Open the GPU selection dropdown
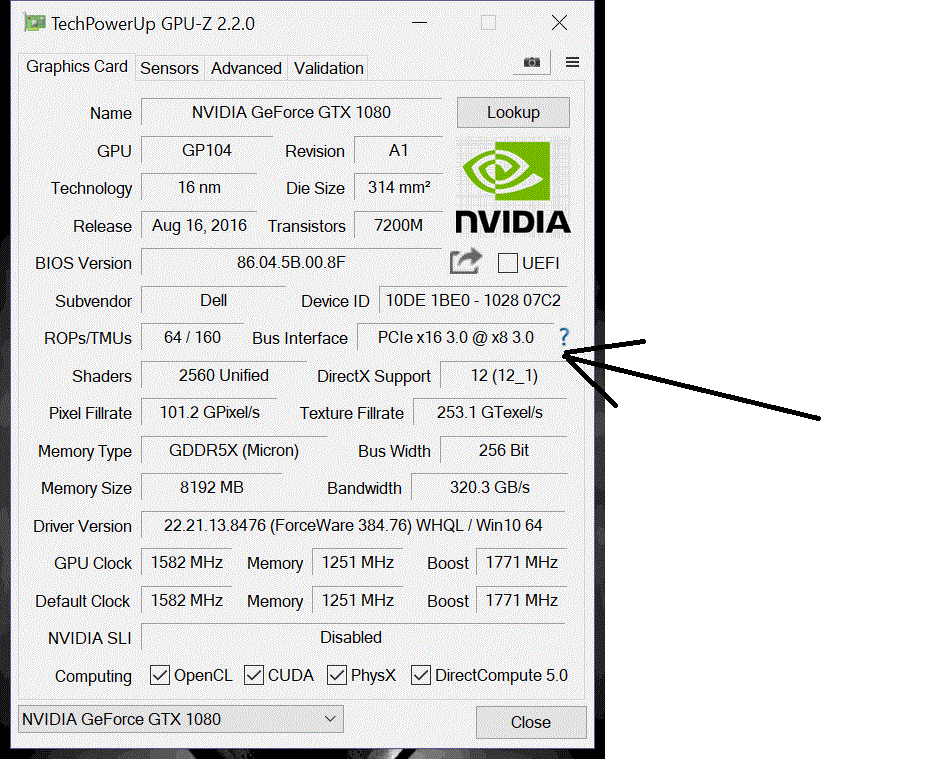Image resolution: width=936 pixels, height=759 pixels. pos(181,719)
